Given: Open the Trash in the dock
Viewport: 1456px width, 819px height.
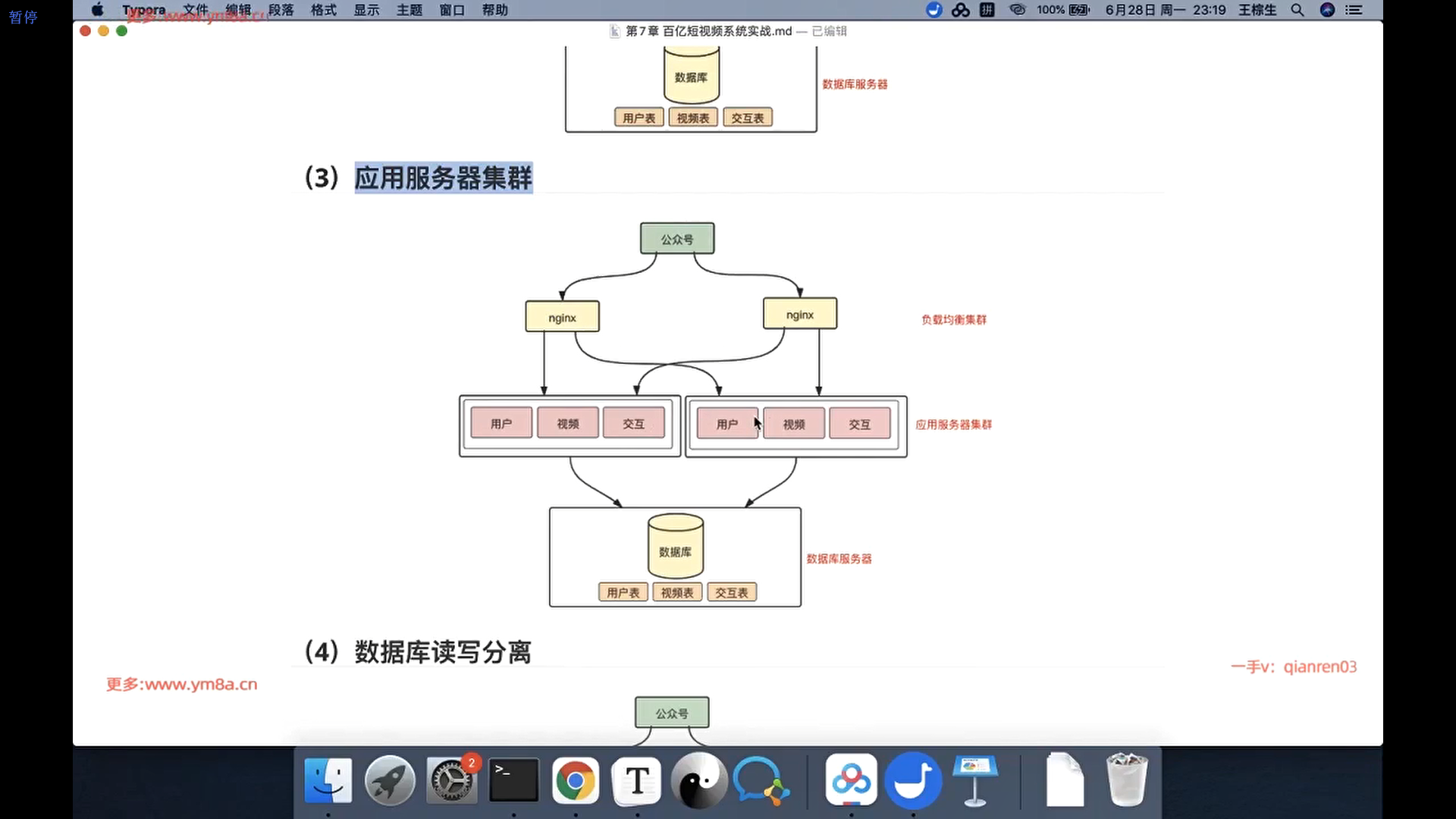Looking at the screenshot, I should (1126, 781).
